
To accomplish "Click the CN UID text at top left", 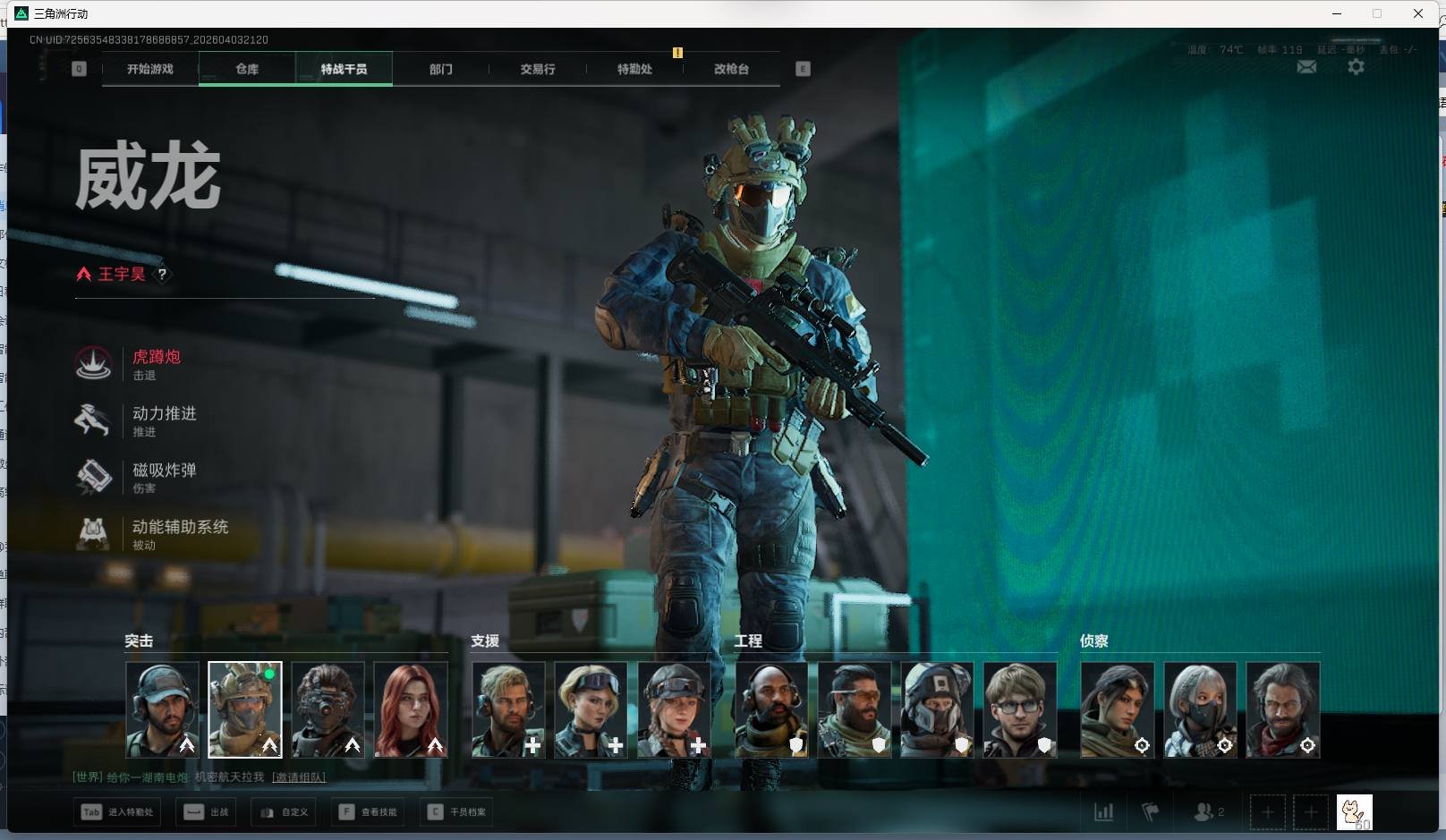I will tap(149, 40).
